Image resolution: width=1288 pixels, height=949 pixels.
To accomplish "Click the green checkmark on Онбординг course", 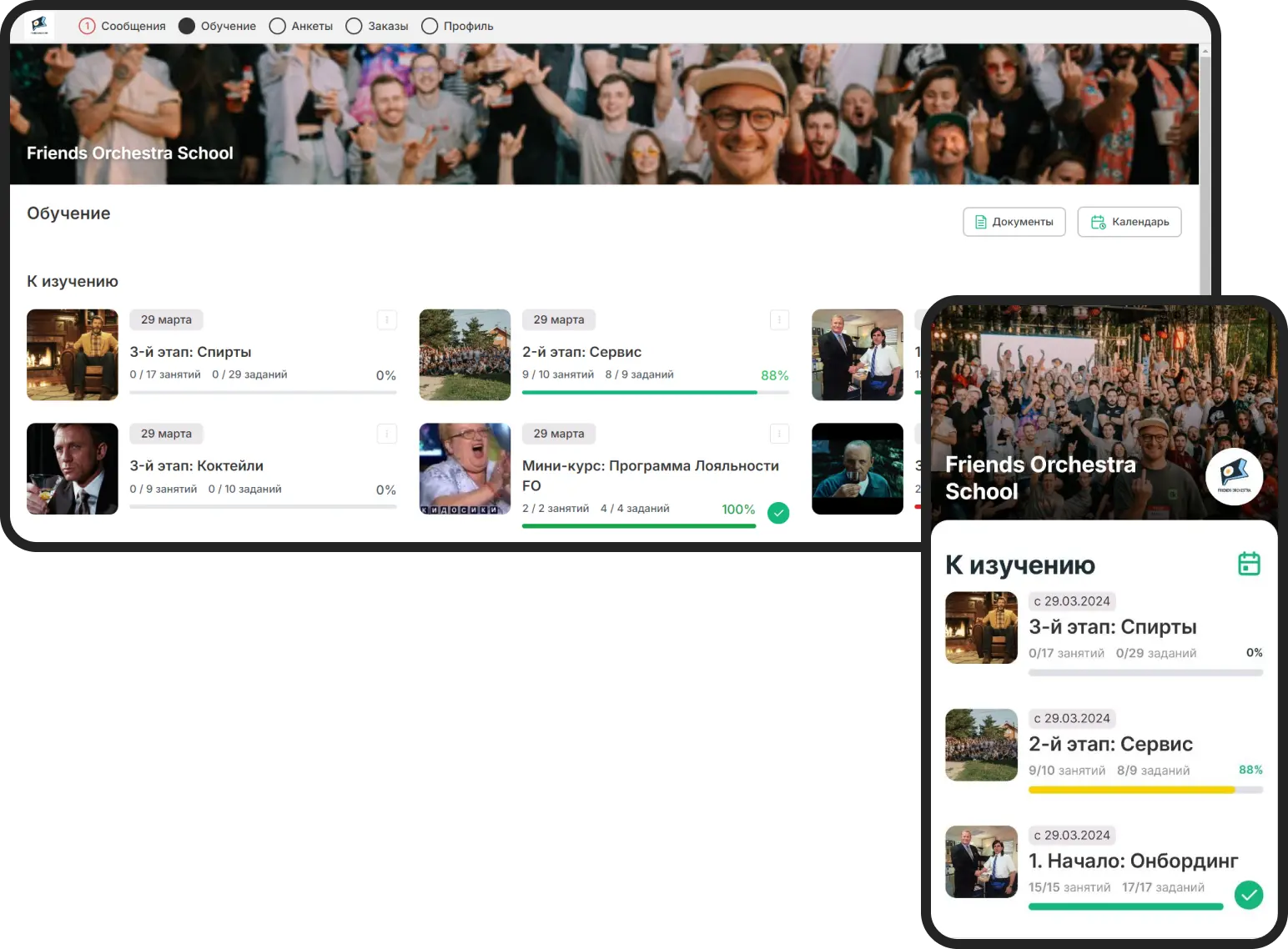I will point(1248,895).
